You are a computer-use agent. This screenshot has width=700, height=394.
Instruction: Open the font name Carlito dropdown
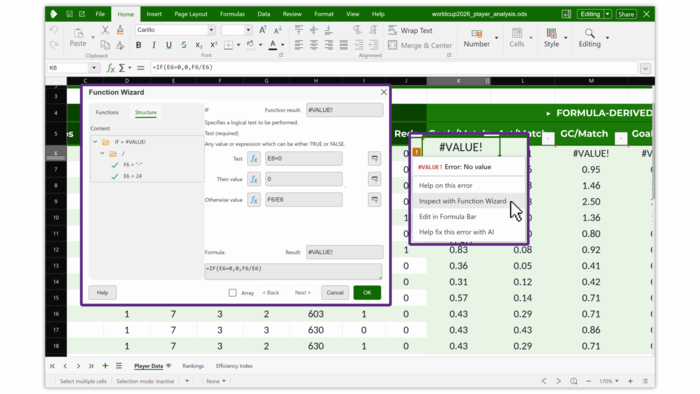211,30
